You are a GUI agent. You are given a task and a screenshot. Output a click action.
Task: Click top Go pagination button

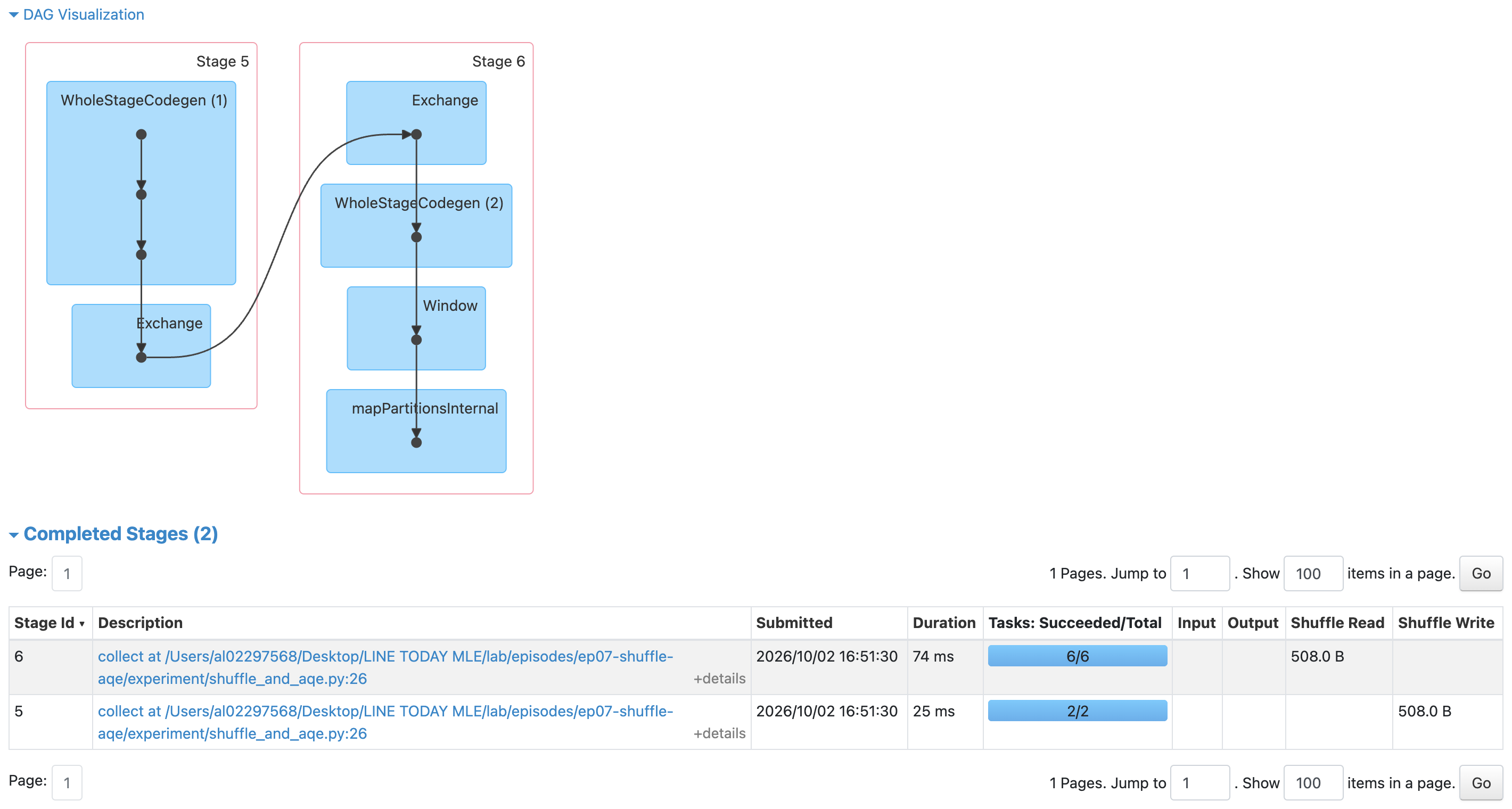[x=1480, y=573]
